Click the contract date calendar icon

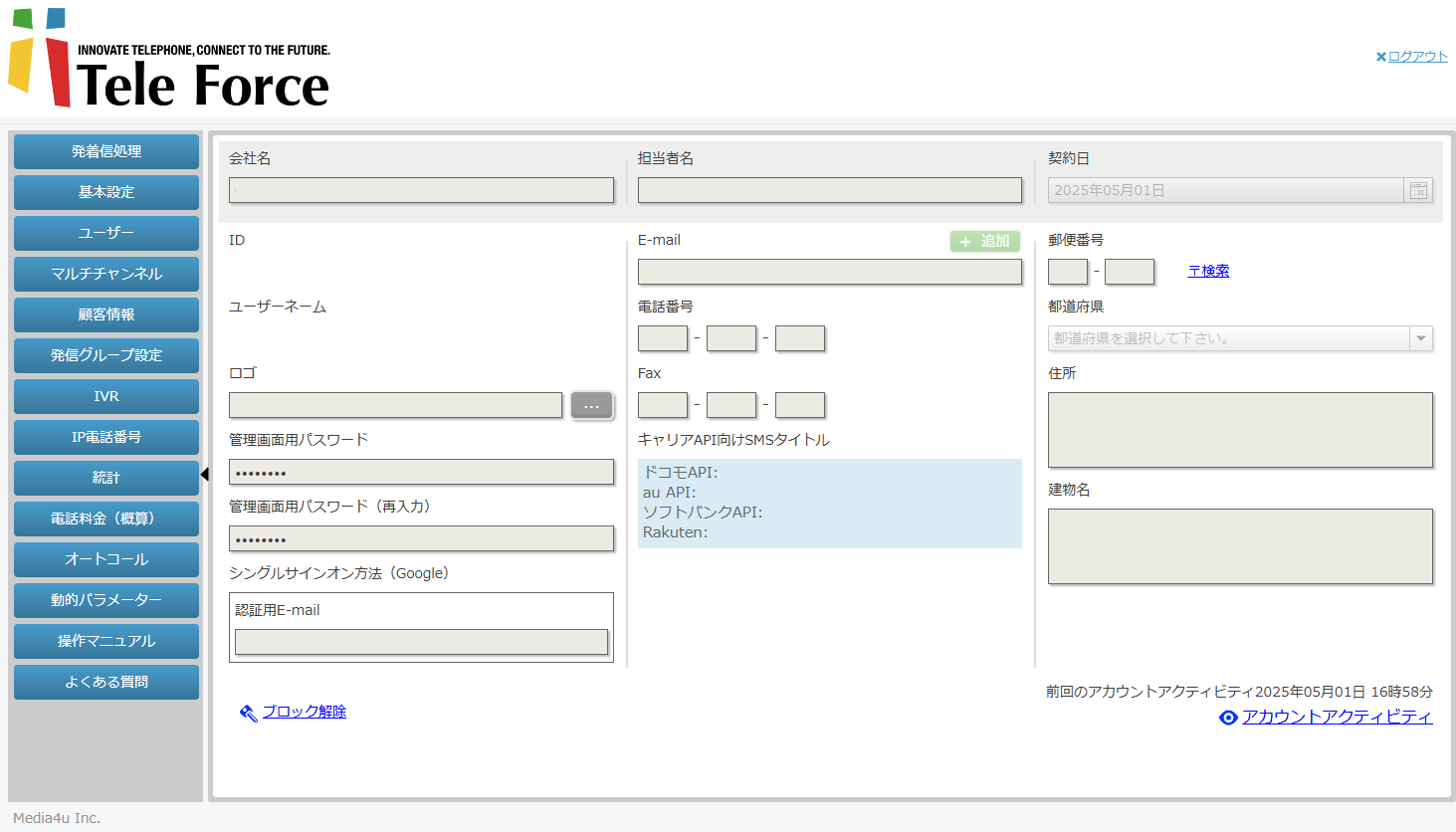click(x=1418, y=190)
